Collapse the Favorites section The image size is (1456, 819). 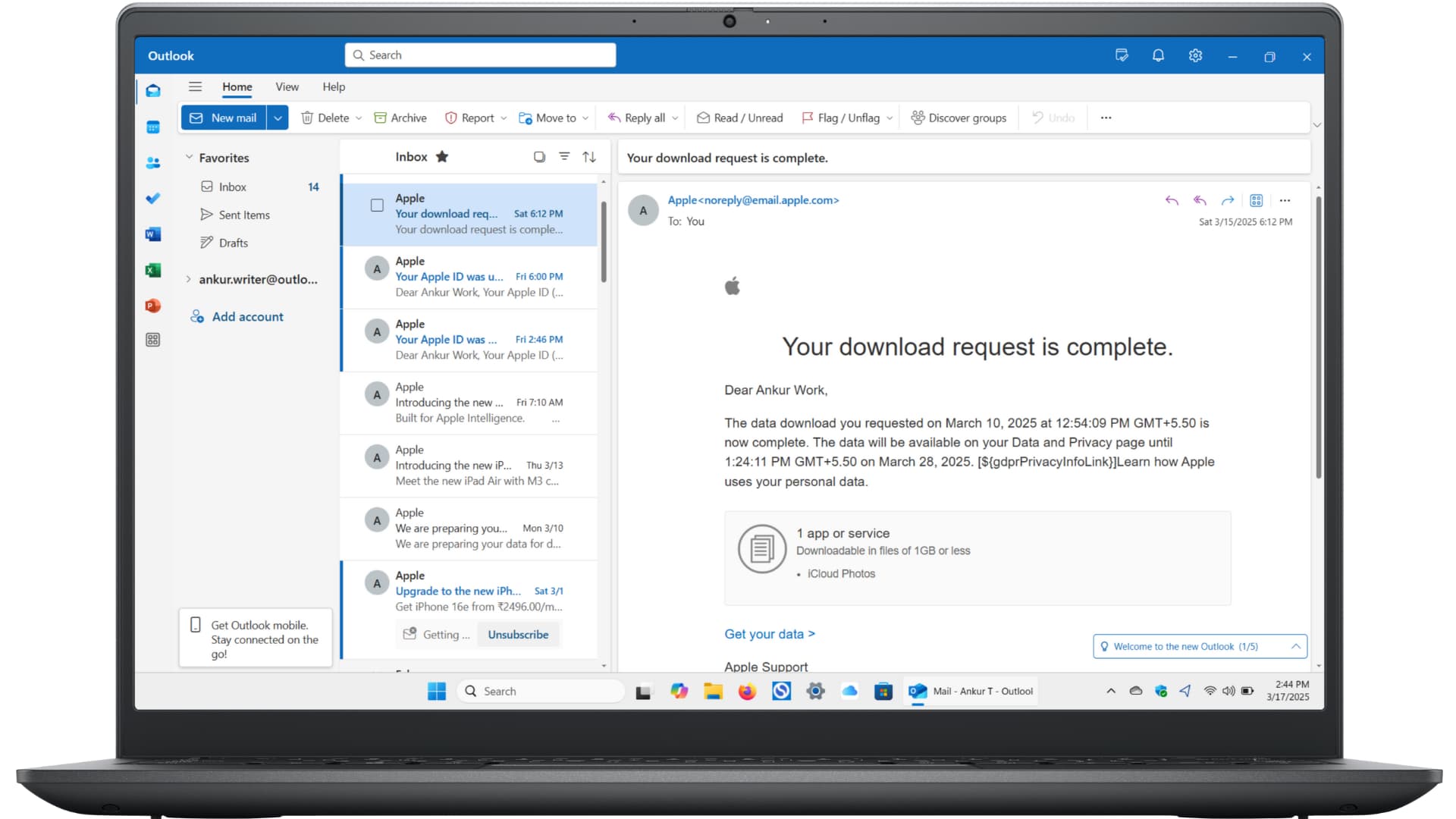[189, 157]
